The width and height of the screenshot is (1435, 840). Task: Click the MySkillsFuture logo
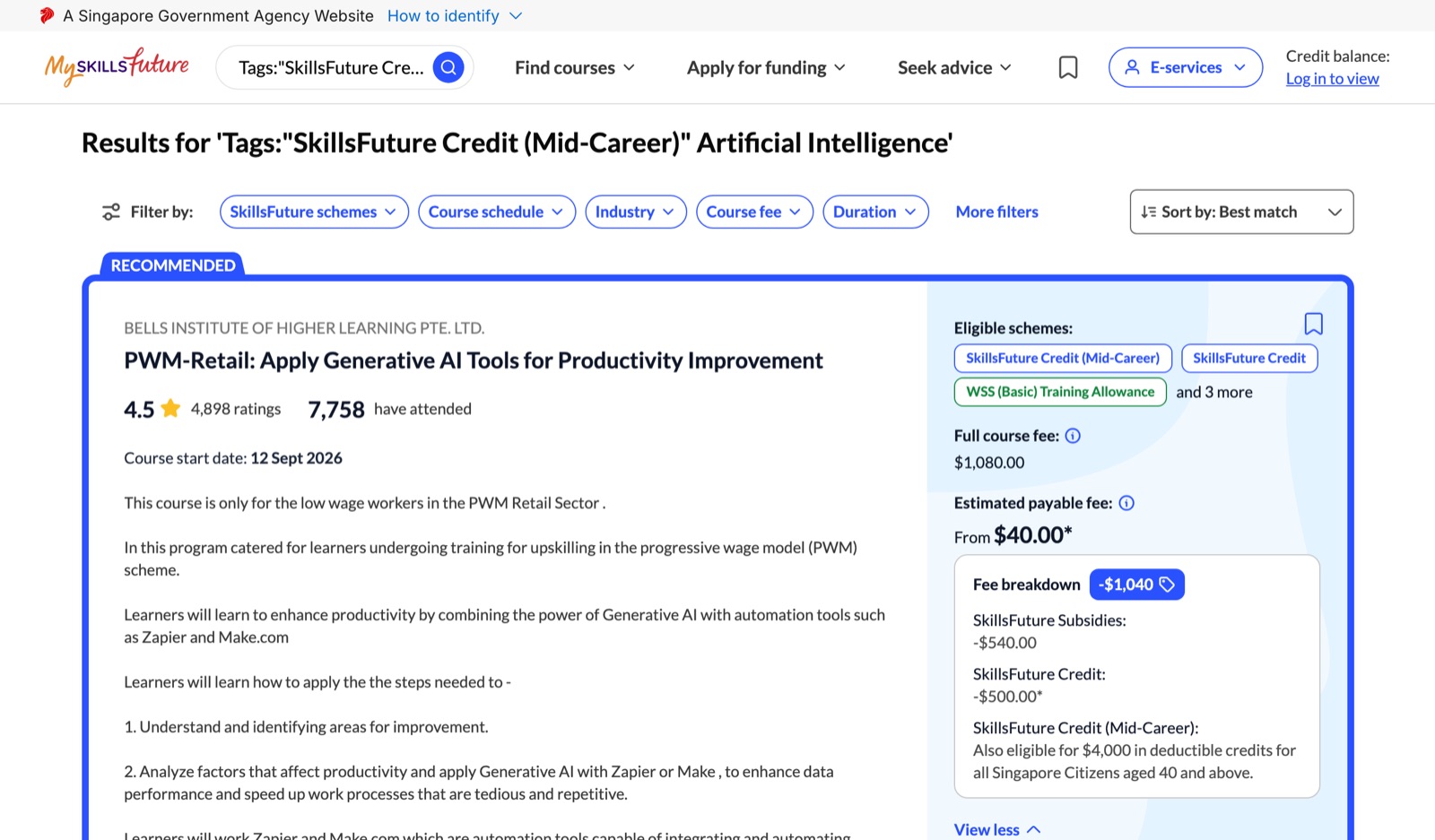tap(117, 67)
